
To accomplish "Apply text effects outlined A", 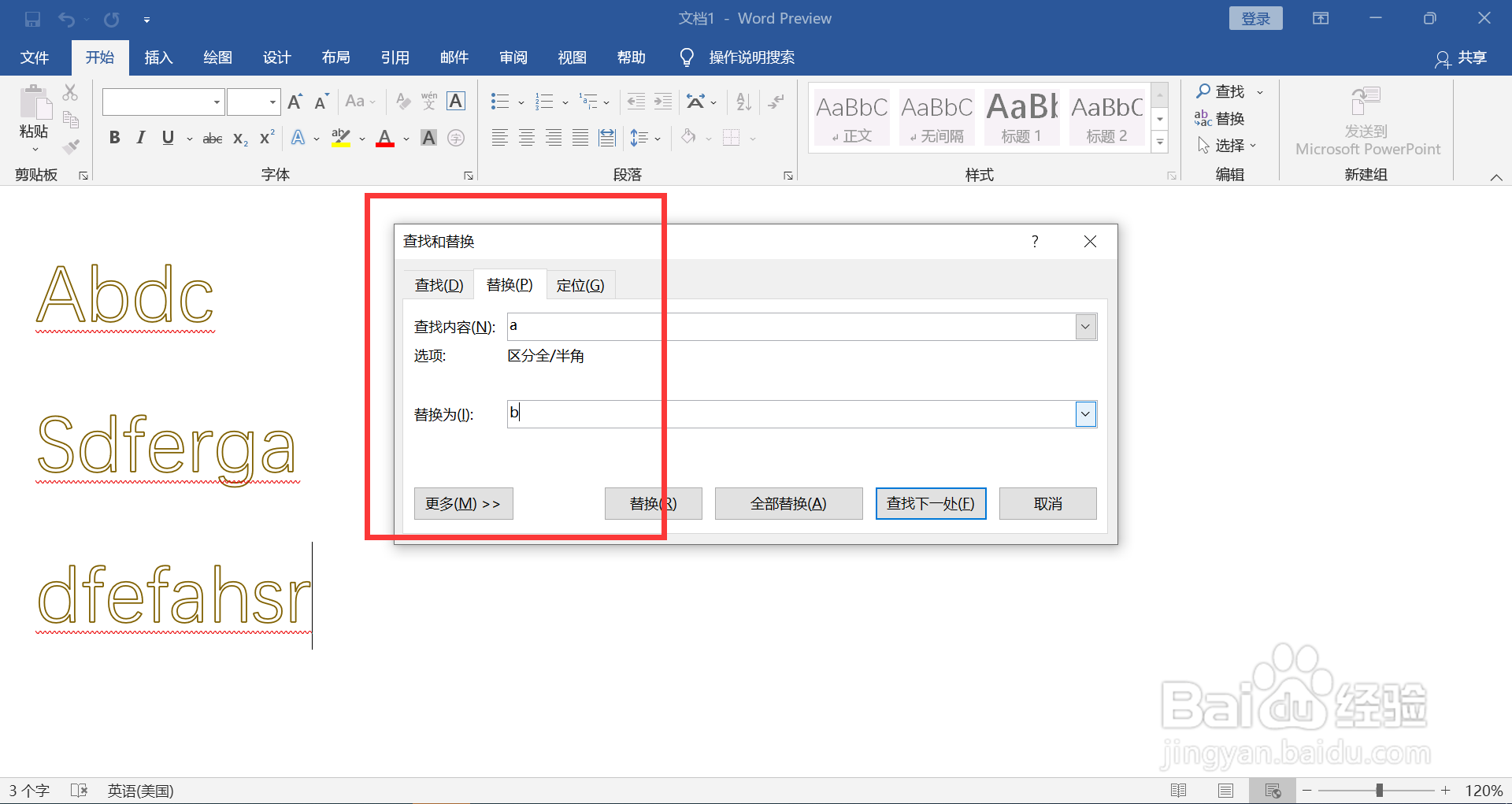I will [x=298, y=138].
